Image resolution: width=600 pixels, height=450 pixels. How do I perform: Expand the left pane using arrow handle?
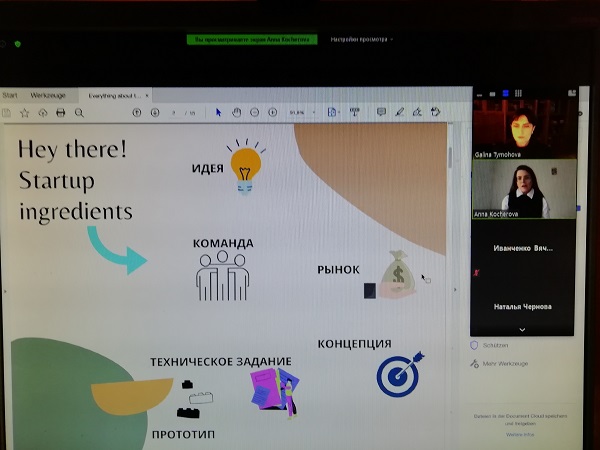[5, 292]
